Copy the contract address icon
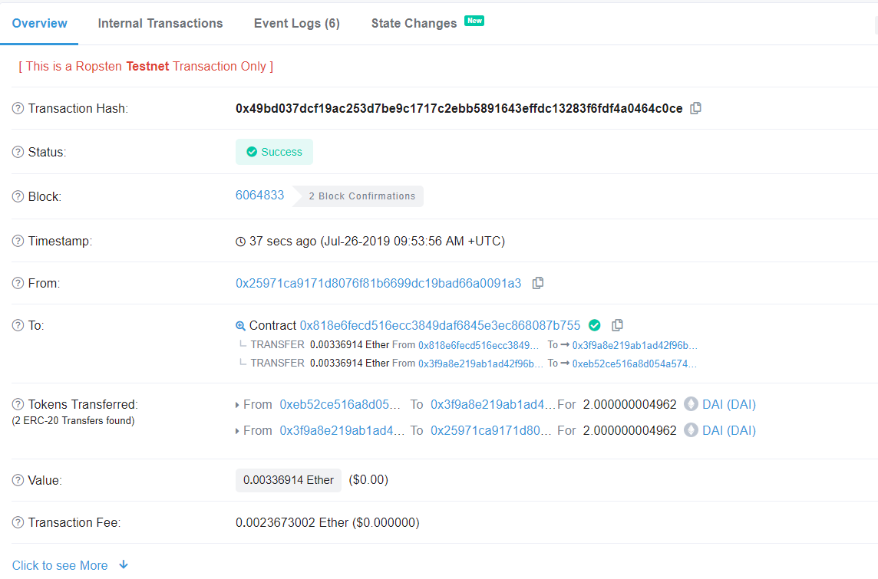Screen dimensions: 878x579 tap(617, 325)
